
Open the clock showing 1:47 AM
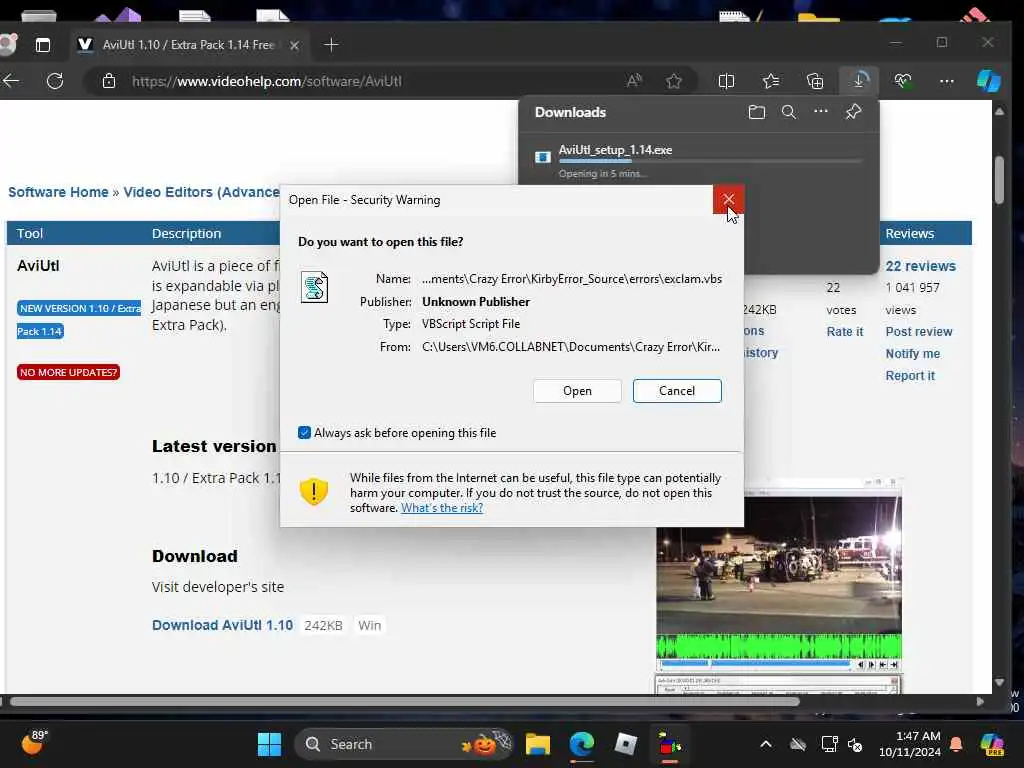910,743
